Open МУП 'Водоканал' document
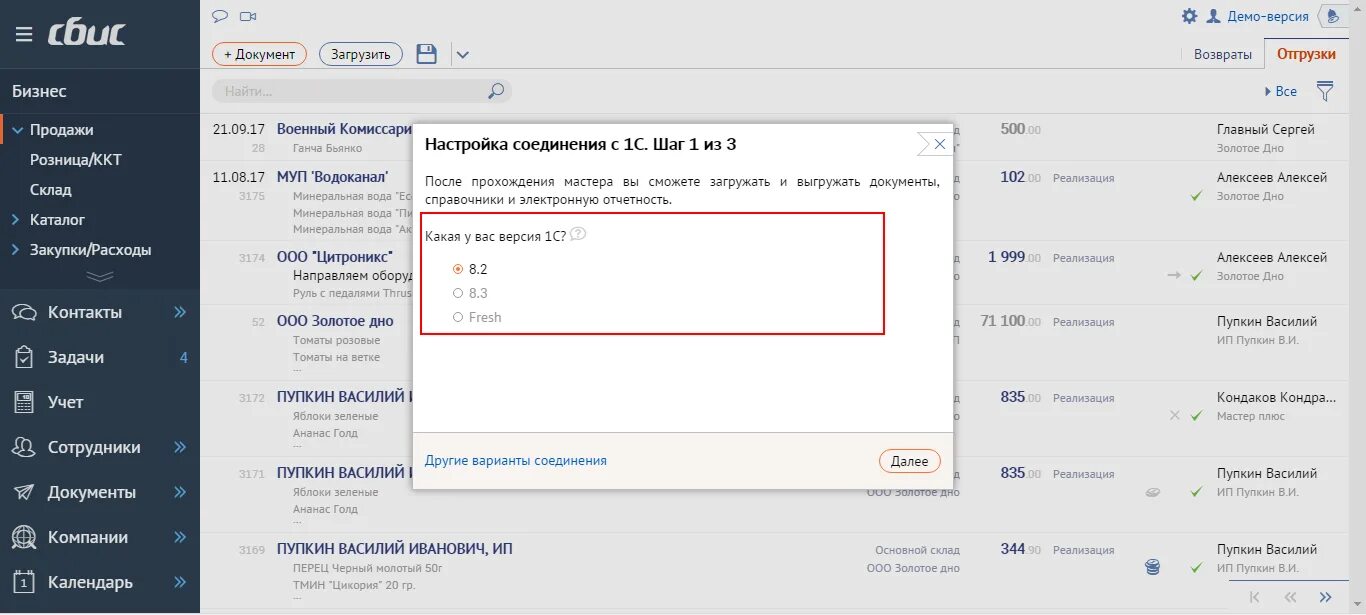Viewport: 1366px width, 615px height. (332, 177)
